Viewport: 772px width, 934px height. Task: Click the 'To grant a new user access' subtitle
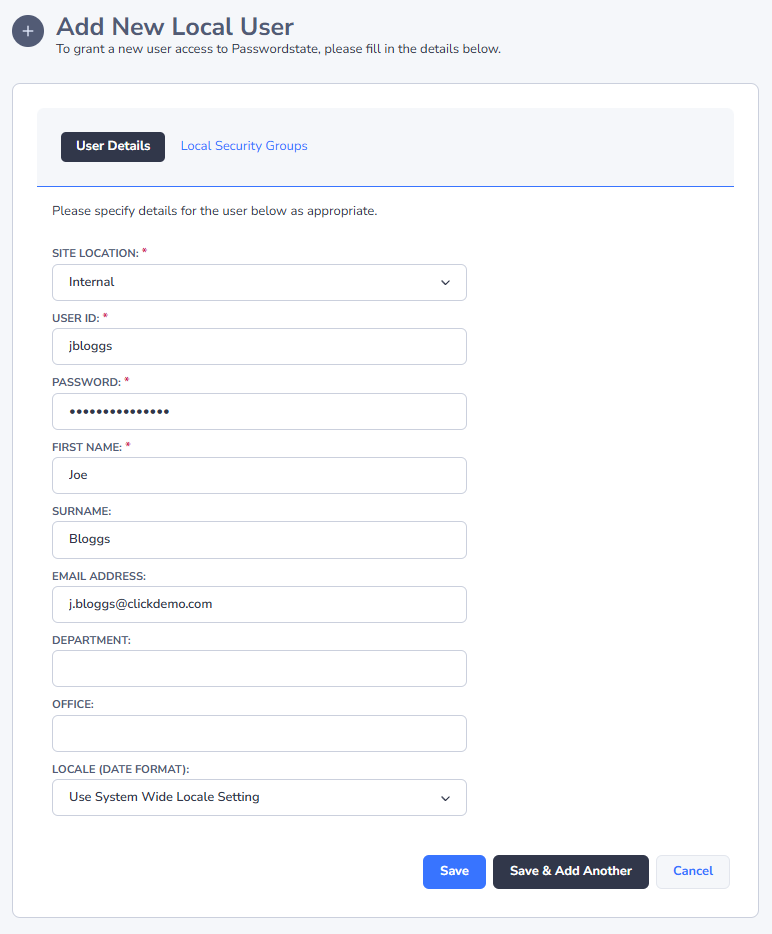click(x=278, y=49)
